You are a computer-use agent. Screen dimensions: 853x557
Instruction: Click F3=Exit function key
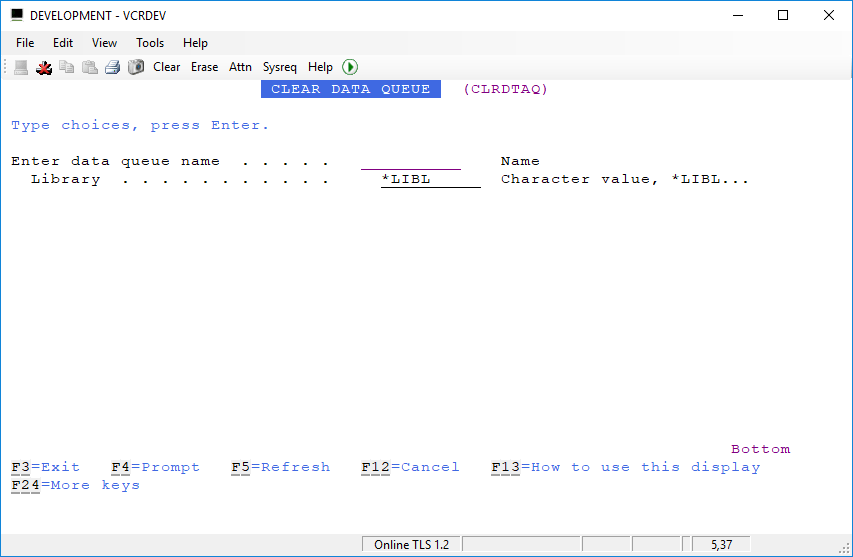[x=46, y=467]
